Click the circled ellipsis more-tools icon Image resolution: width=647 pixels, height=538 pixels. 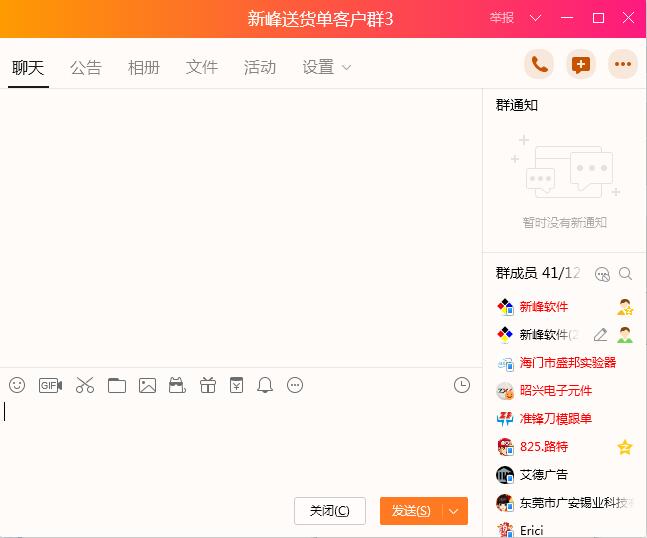(295, 385)
